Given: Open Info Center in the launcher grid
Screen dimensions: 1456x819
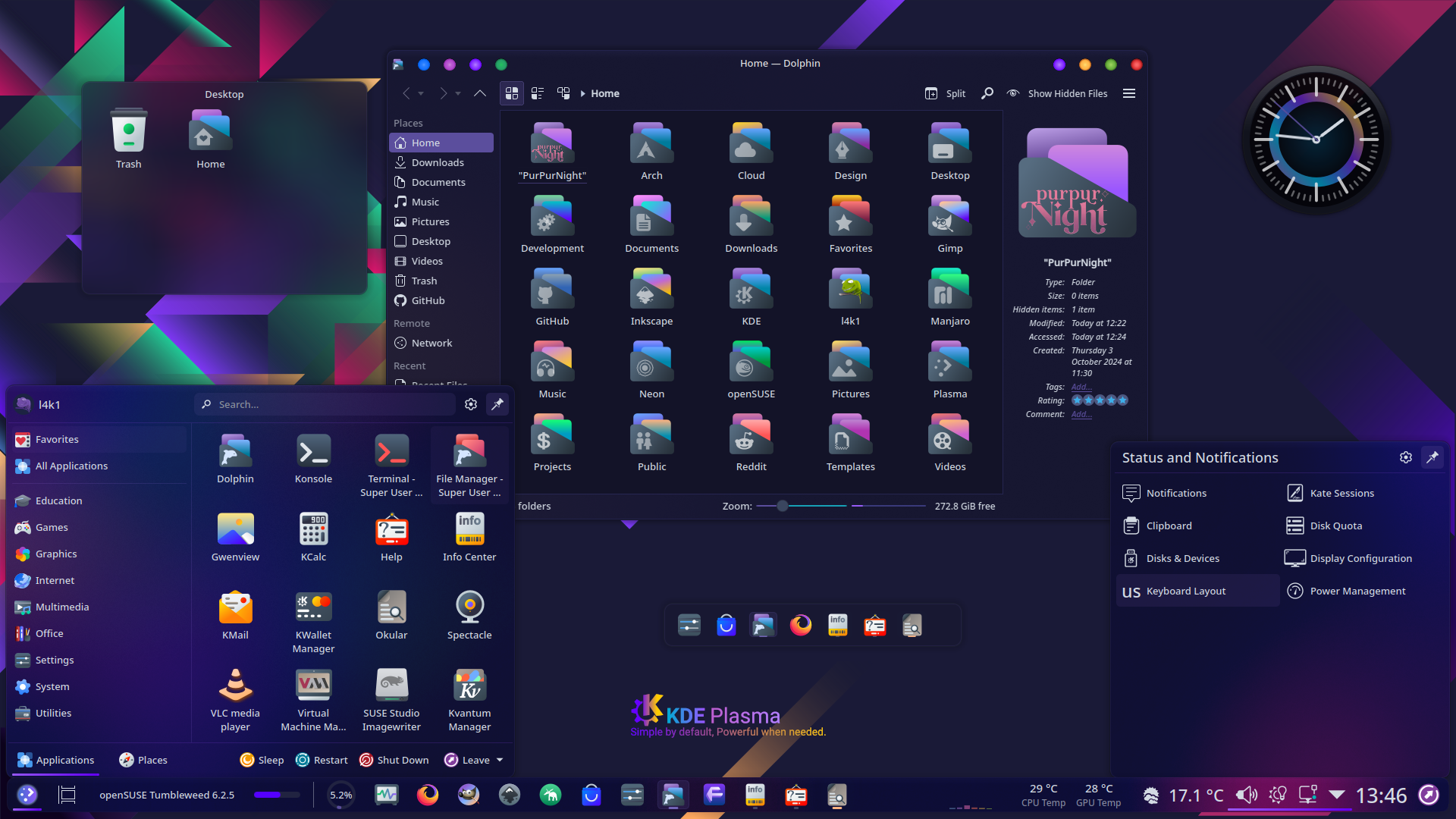Looking at the screenshot, I should 469,537.
